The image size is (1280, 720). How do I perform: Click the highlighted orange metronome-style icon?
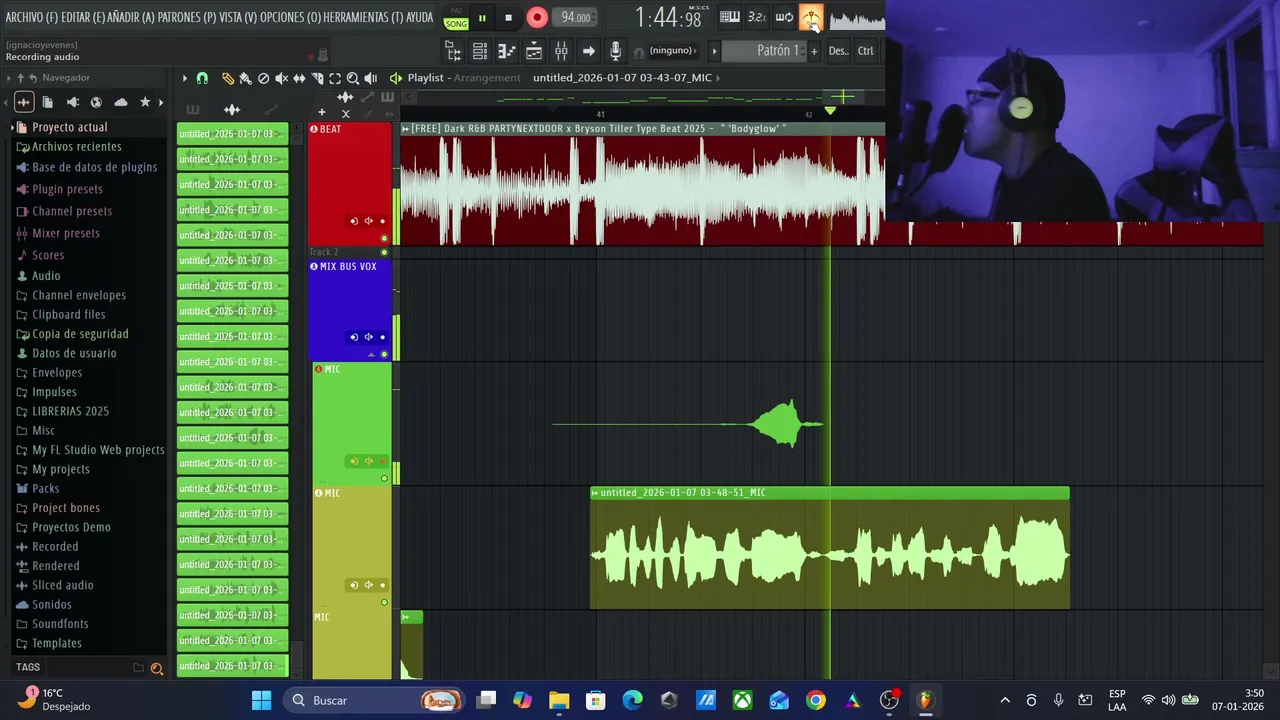[811, 17]
